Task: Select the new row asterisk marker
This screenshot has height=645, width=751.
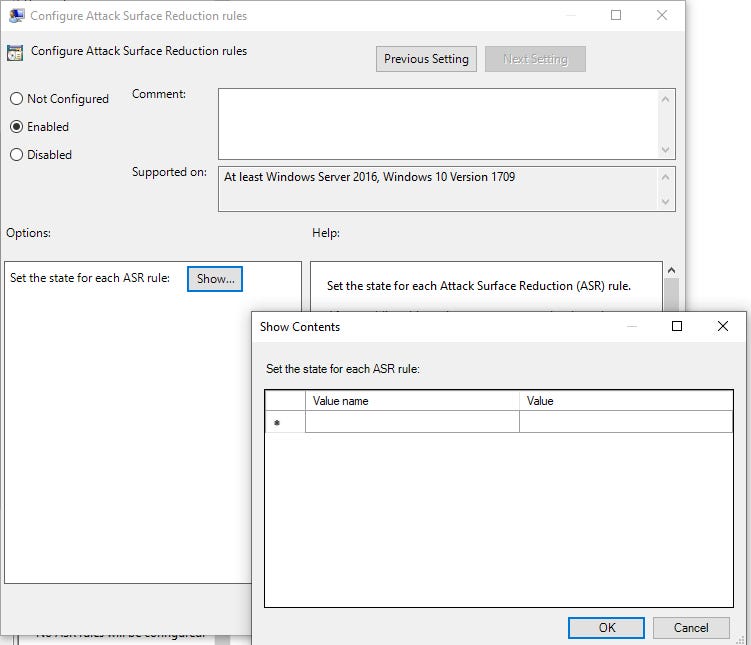Action: tap(277, 423)
